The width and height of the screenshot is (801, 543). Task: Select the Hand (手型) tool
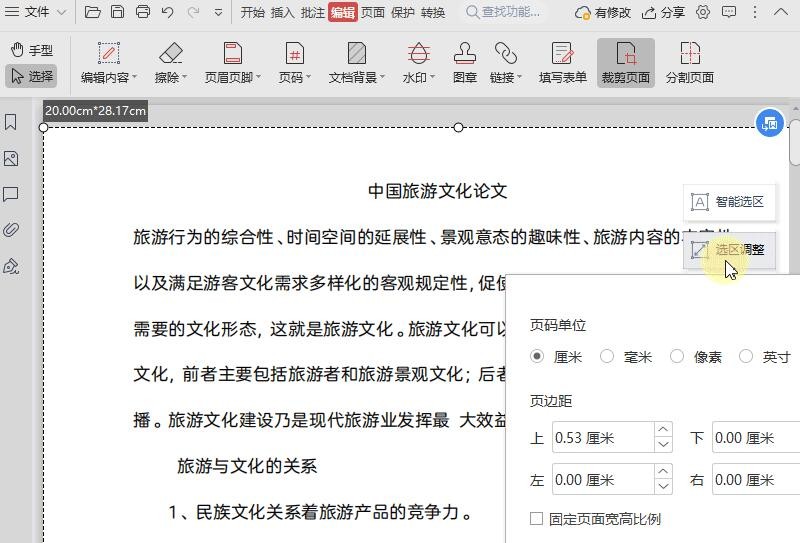coord(31,50)
